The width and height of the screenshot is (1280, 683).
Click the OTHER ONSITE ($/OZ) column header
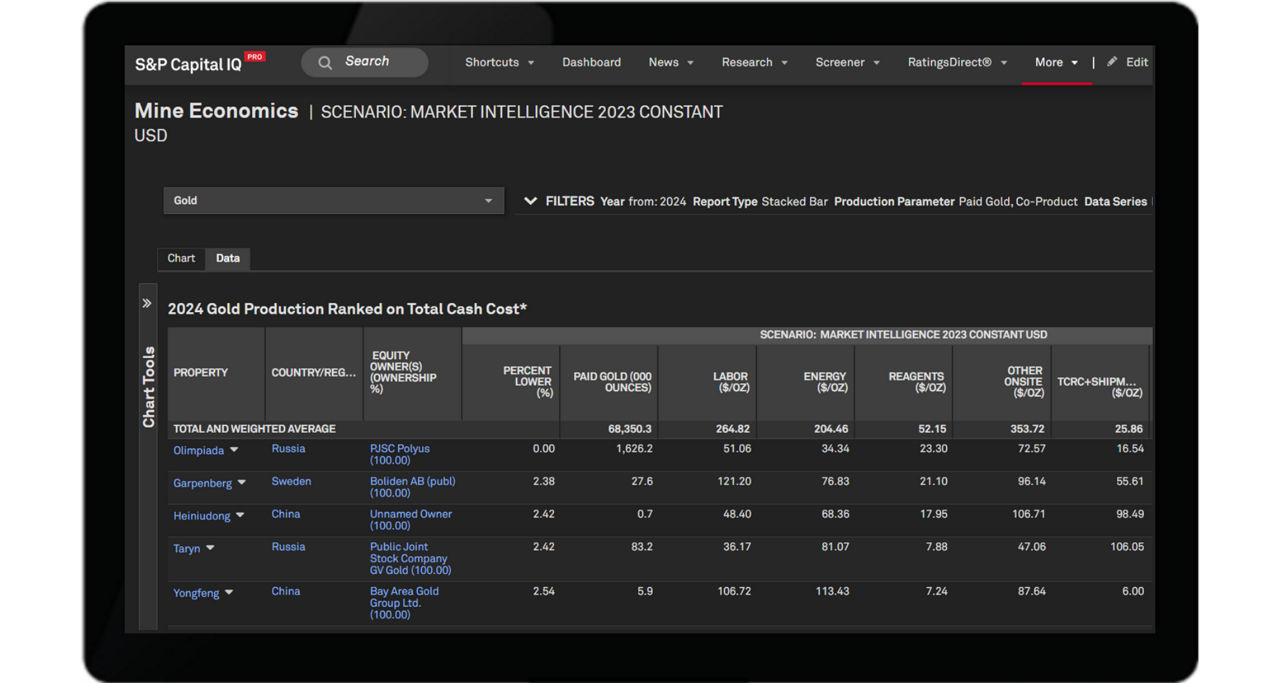pos(1002,382)
